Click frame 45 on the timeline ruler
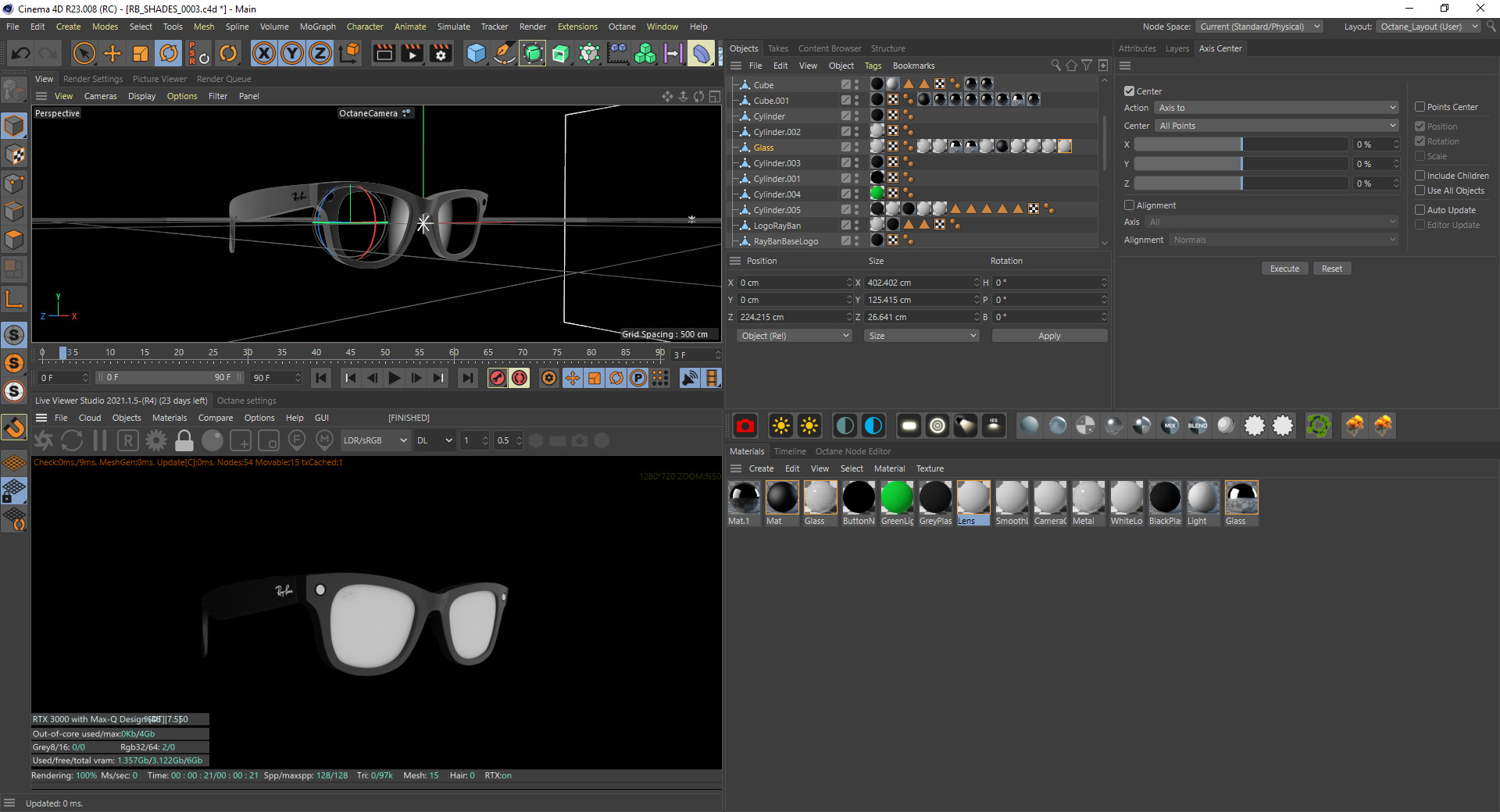Image resolution: width=1500 pixels, height=812 pixels. pyautogui.click(x=351, y=353)
